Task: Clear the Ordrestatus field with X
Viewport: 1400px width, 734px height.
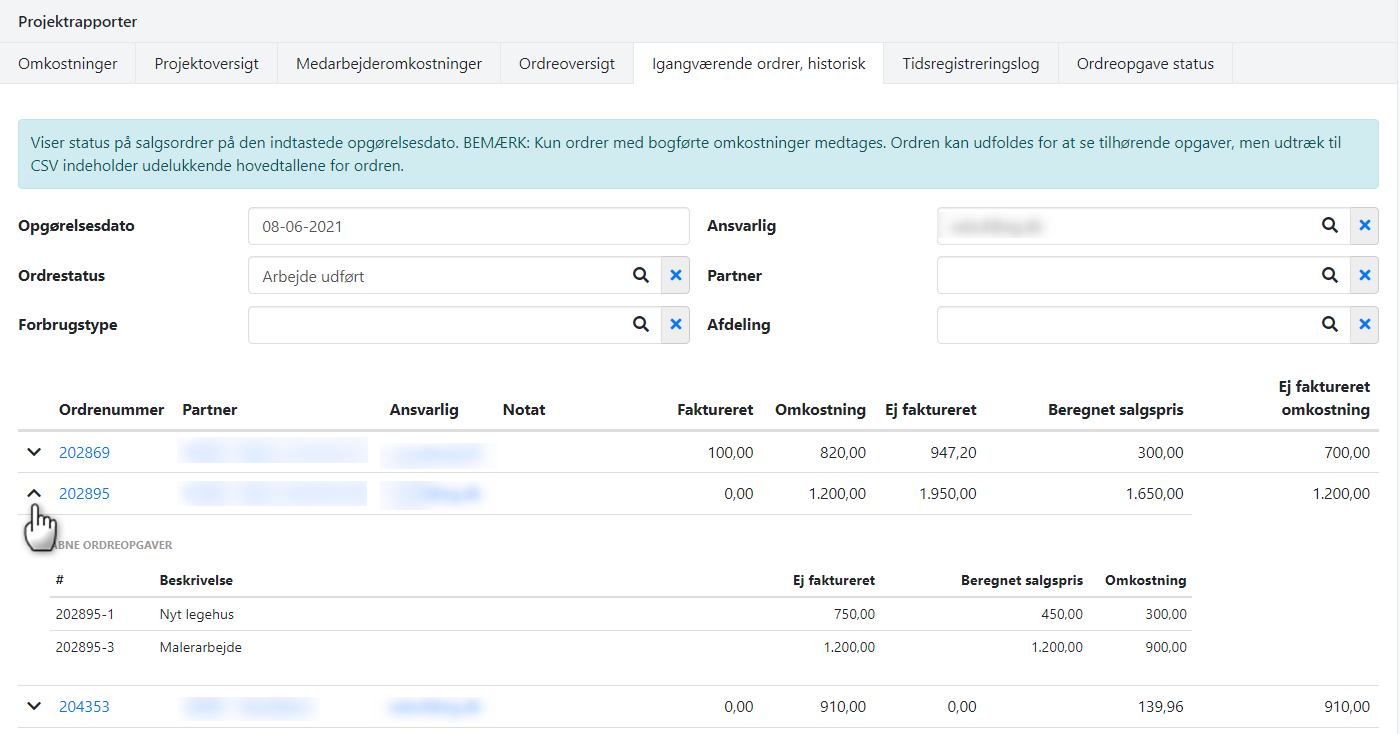Action: (x=676, y=275)
